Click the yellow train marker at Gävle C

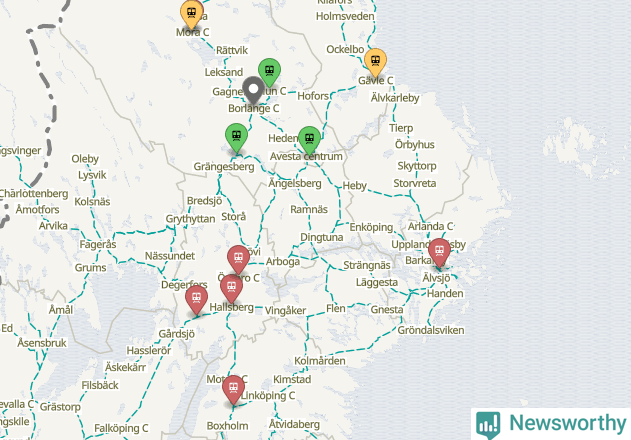pyautogui.click(x=375, y=63)
